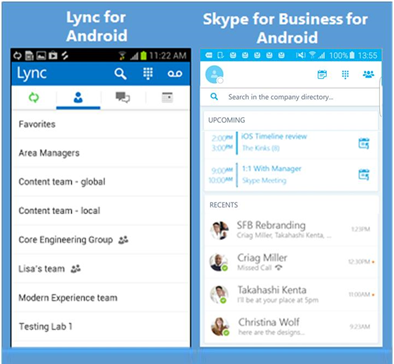Open Core Engineering Group entry

click(x=101, y=240)
